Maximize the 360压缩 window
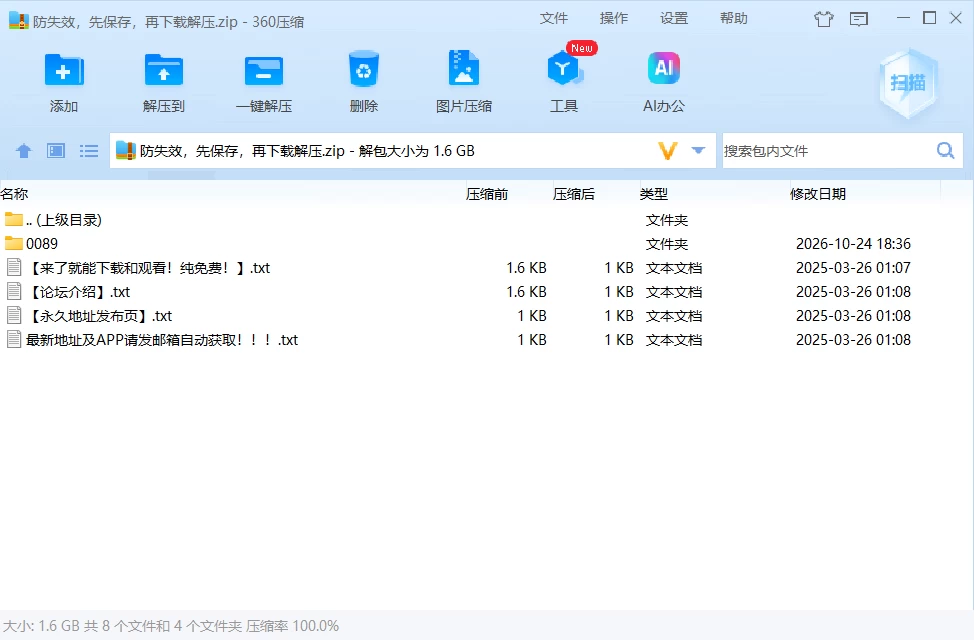Image resolution: width=974 pixels, height=640 pixels. click(929, 18)
